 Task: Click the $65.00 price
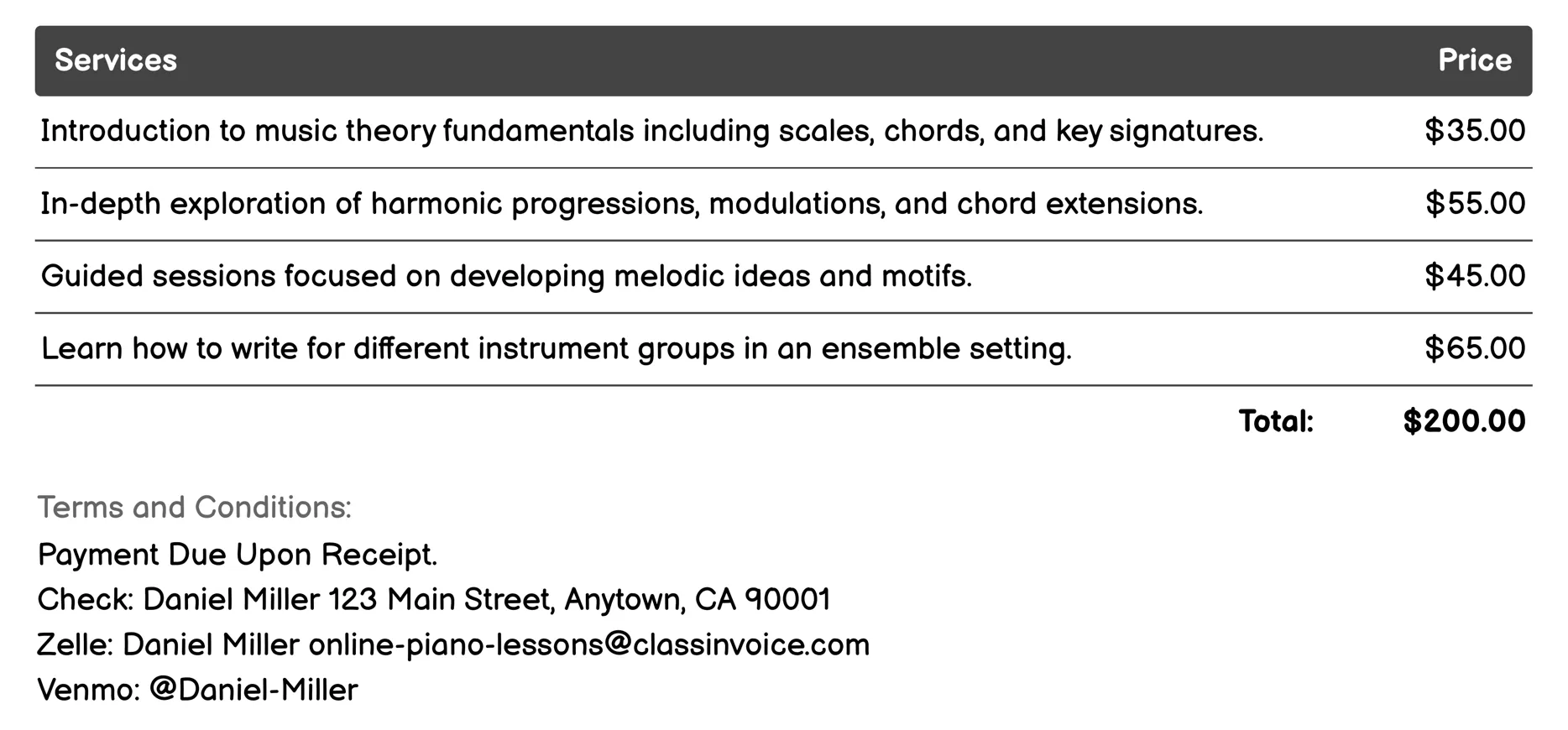(x=1474, y=349)
